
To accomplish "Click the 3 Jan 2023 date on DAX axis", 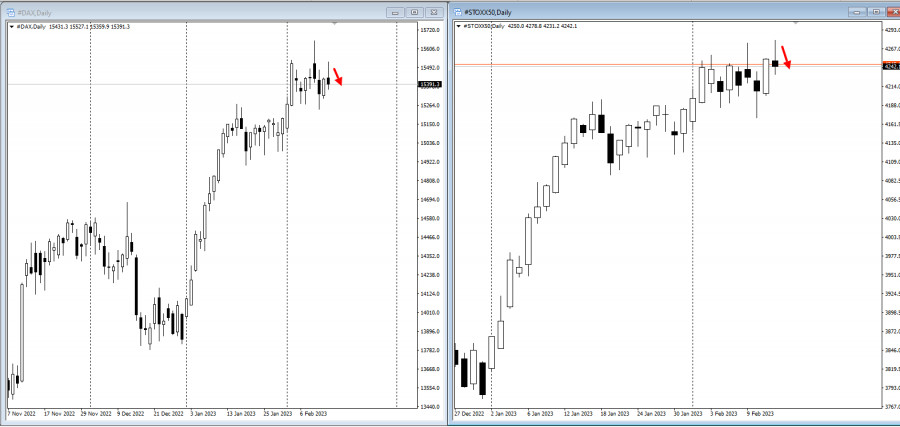I will (x=204, y=413).
